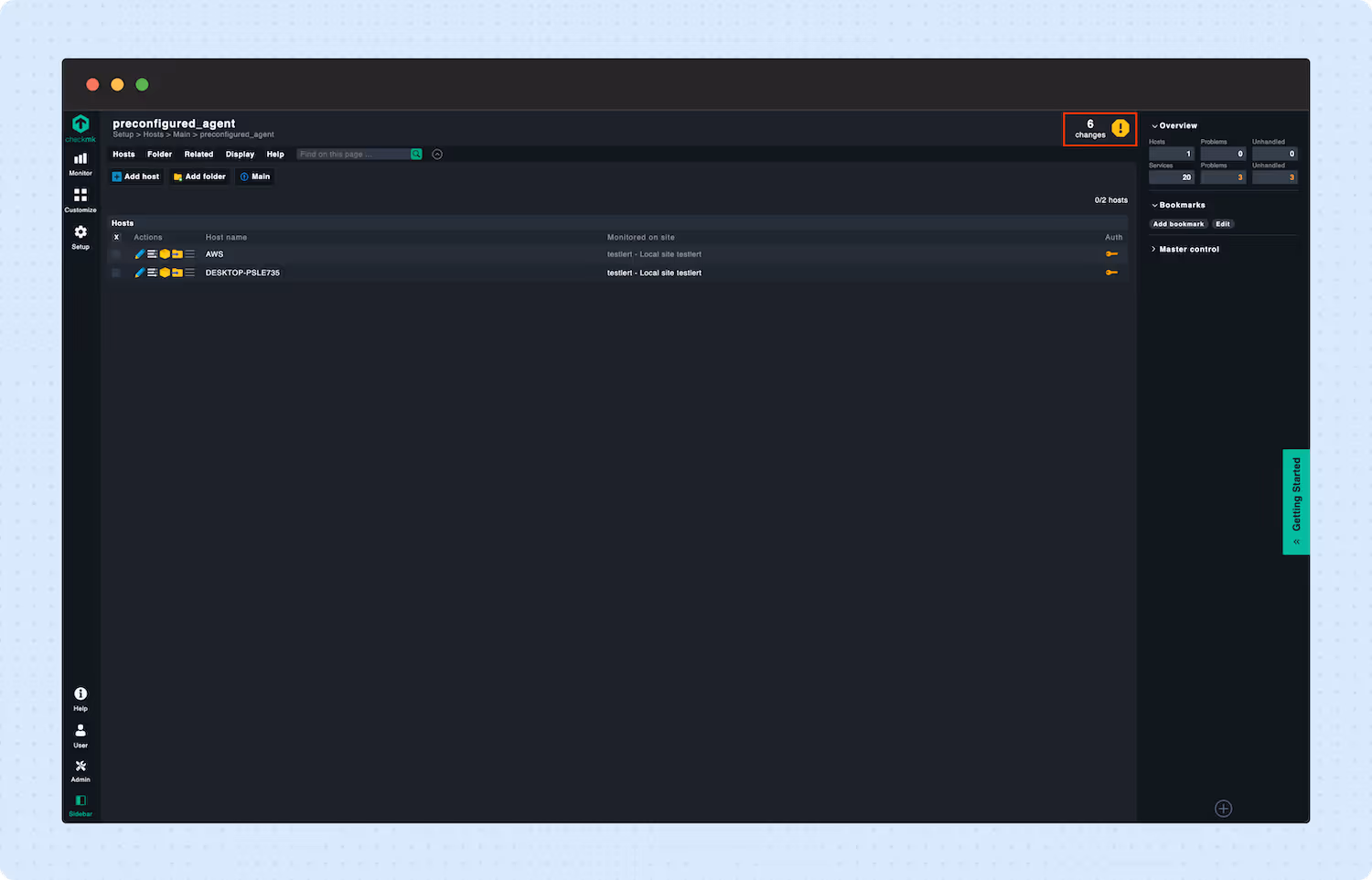Open the Display menu
The image size is (1372, 880).
click(240, 154)
